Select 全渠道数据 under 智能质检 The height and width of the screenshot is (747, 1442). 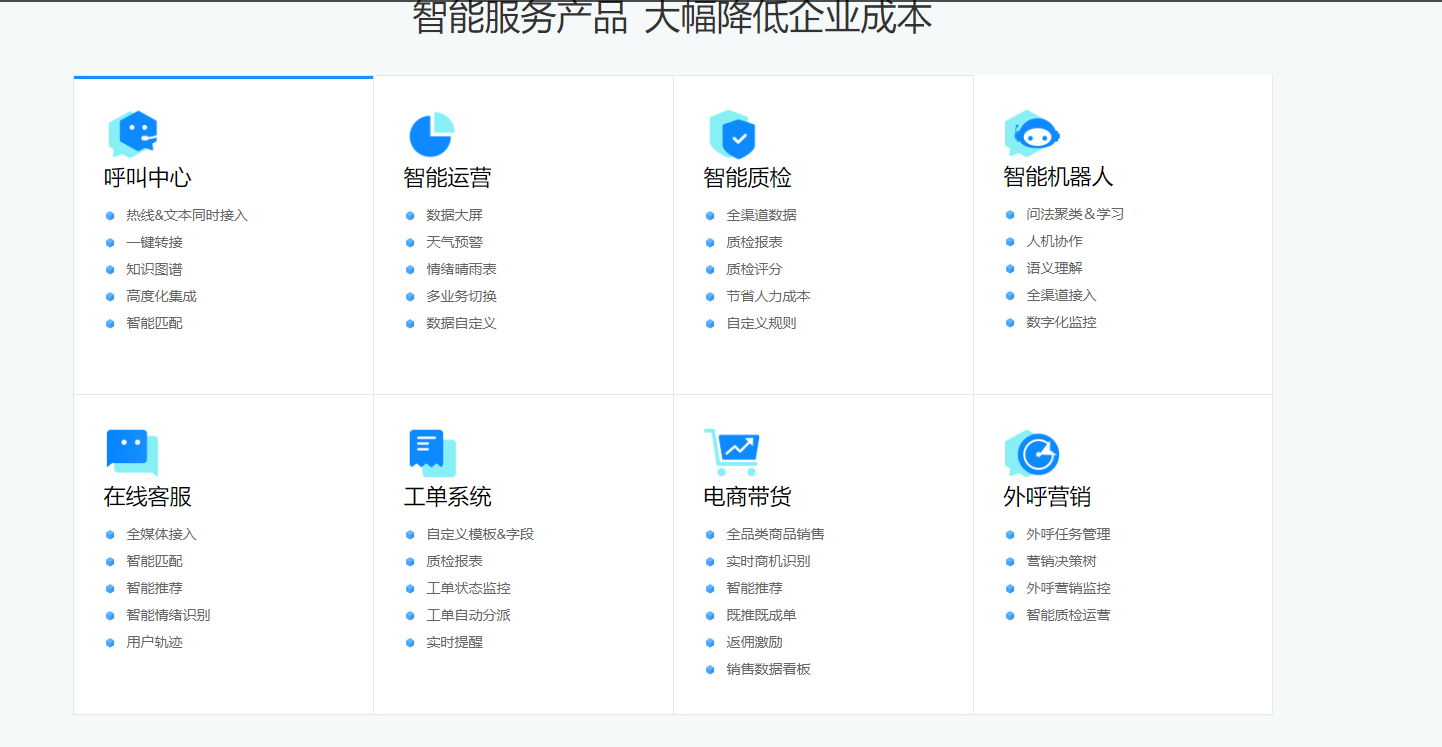[761, 215]
